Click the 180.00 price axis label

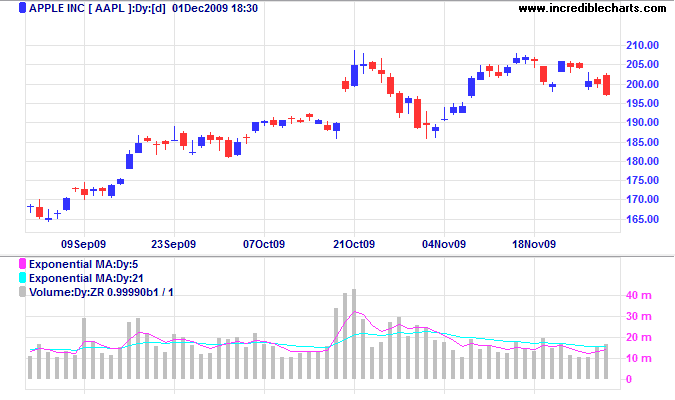pos(642,161)
